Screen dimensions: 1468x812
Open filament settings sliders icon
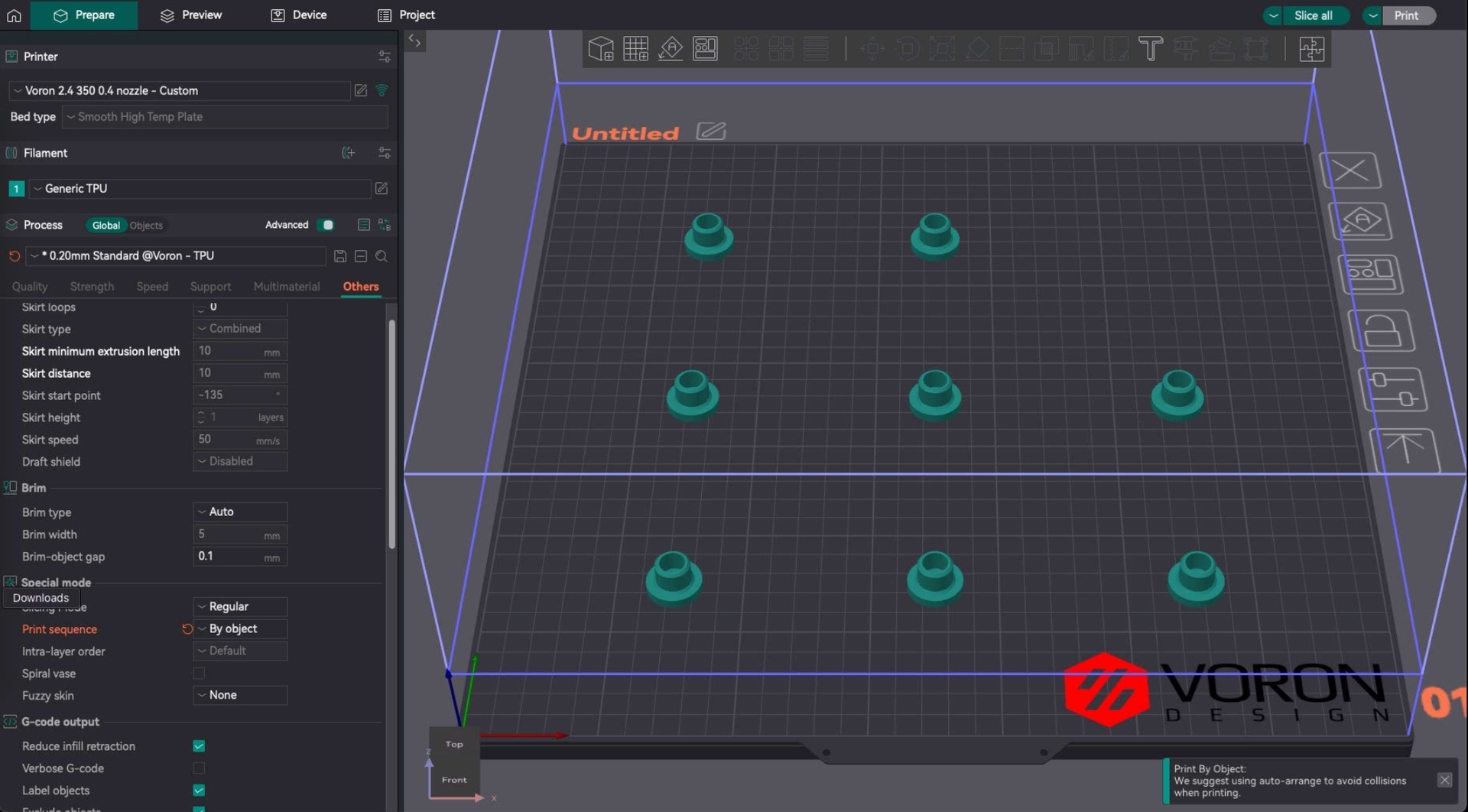pos(384,153)
